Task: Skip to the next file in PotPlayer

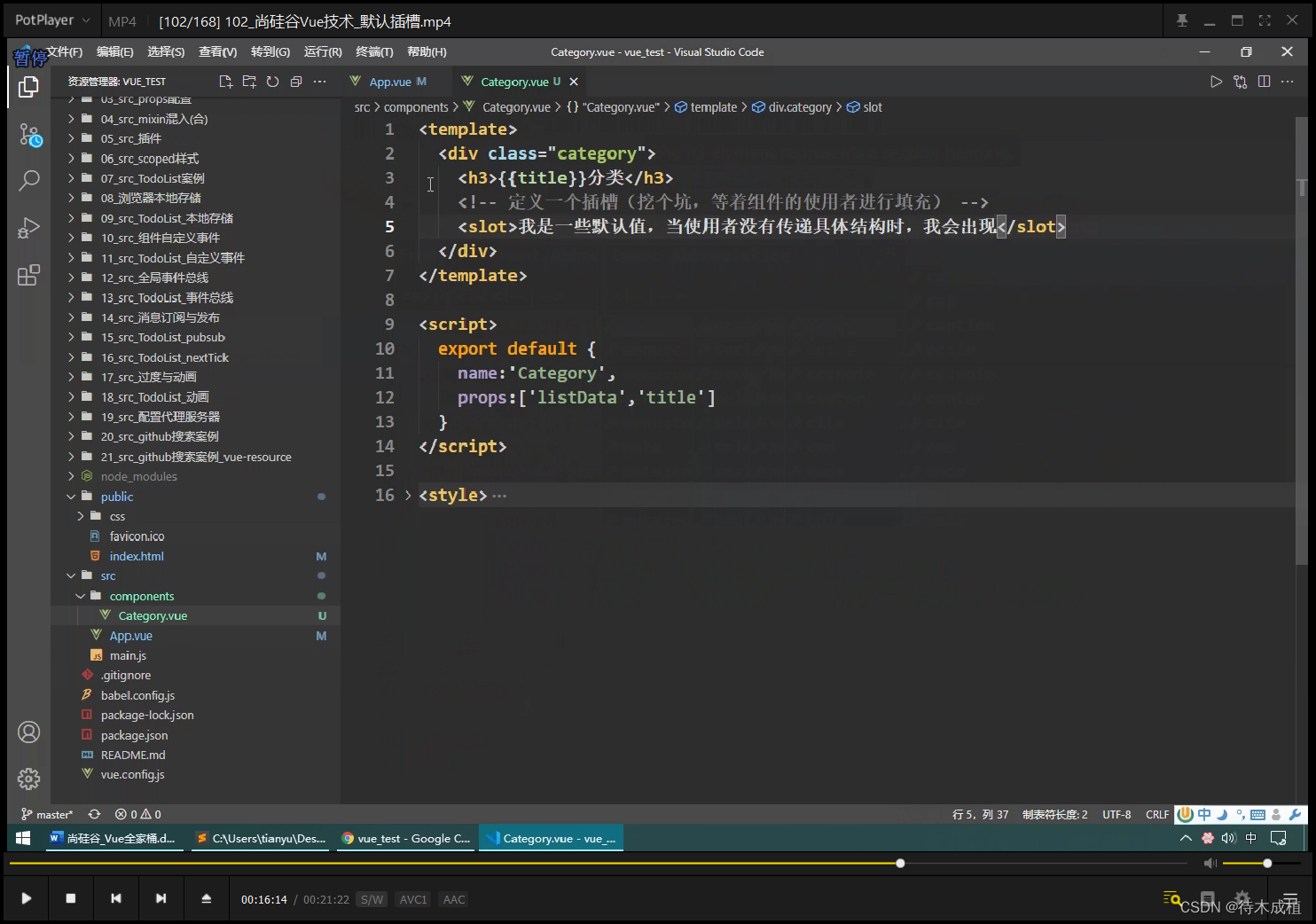Action: coord(161,898)
